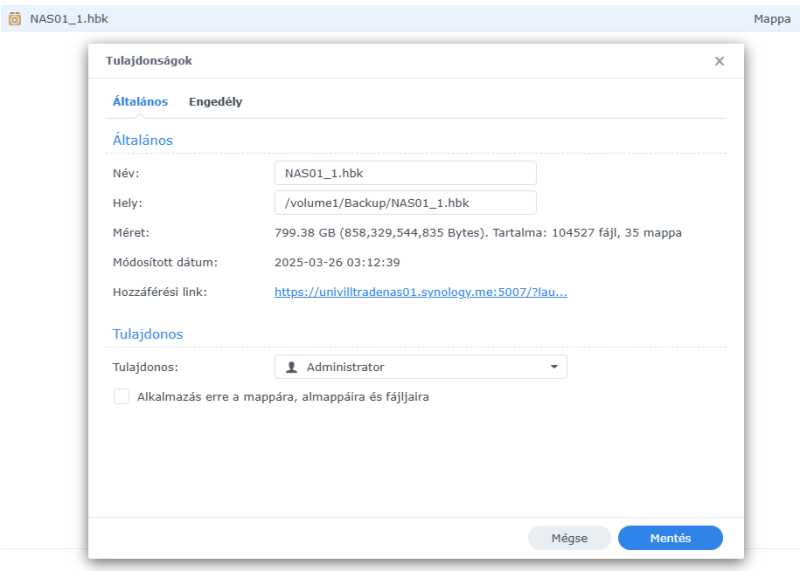Click the modified date 2025-03-26 03:12:39
This screenshot has width=800, height=571.
[x=337, y=262]
